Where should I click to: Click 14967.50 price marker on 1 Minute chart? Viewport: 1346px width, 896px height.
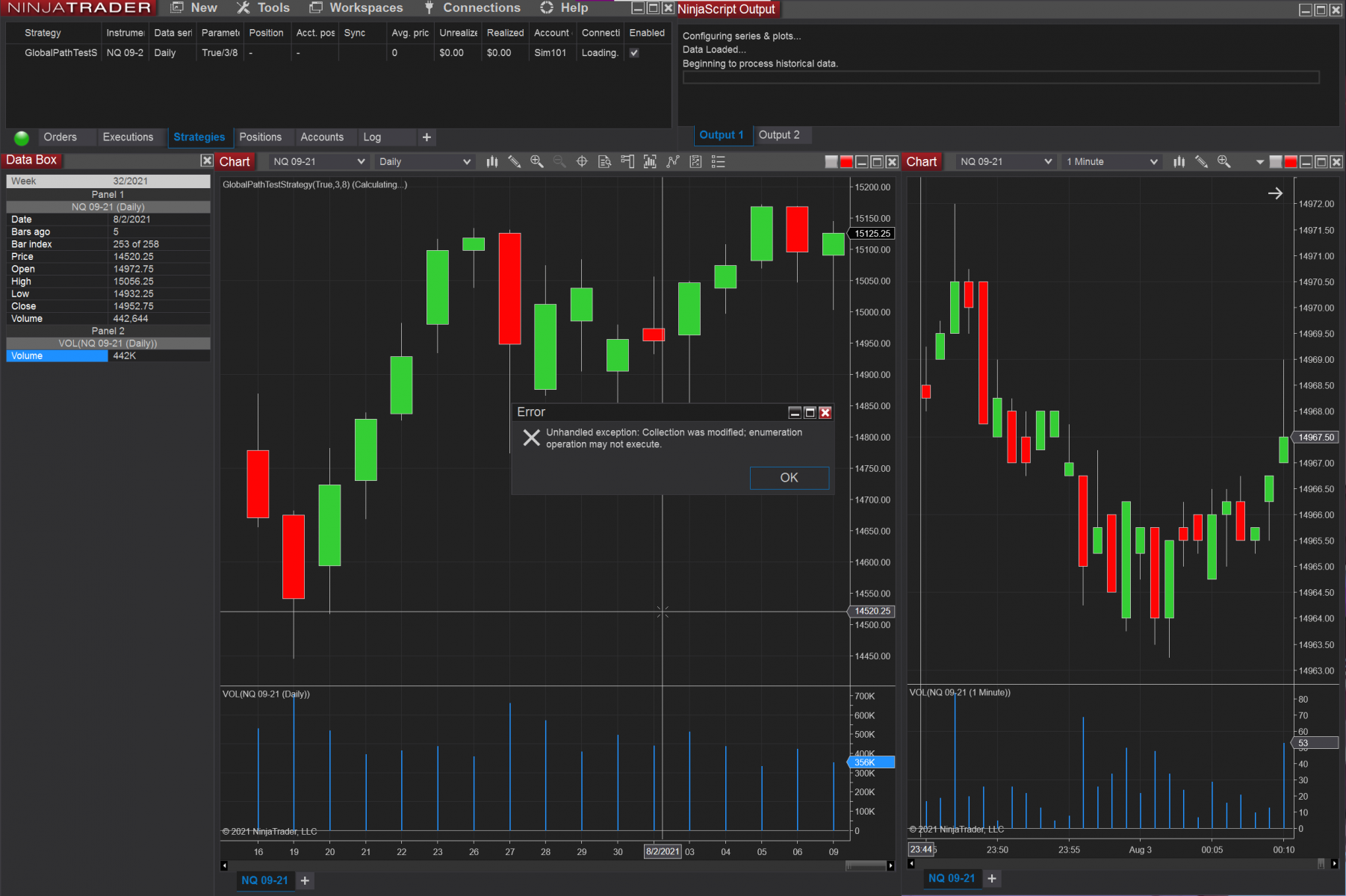pos(1316,438)
